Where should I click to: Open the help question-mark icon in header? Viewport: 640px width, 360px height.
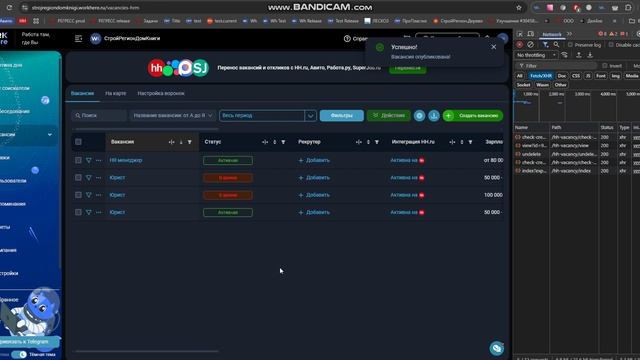point(347,38)
